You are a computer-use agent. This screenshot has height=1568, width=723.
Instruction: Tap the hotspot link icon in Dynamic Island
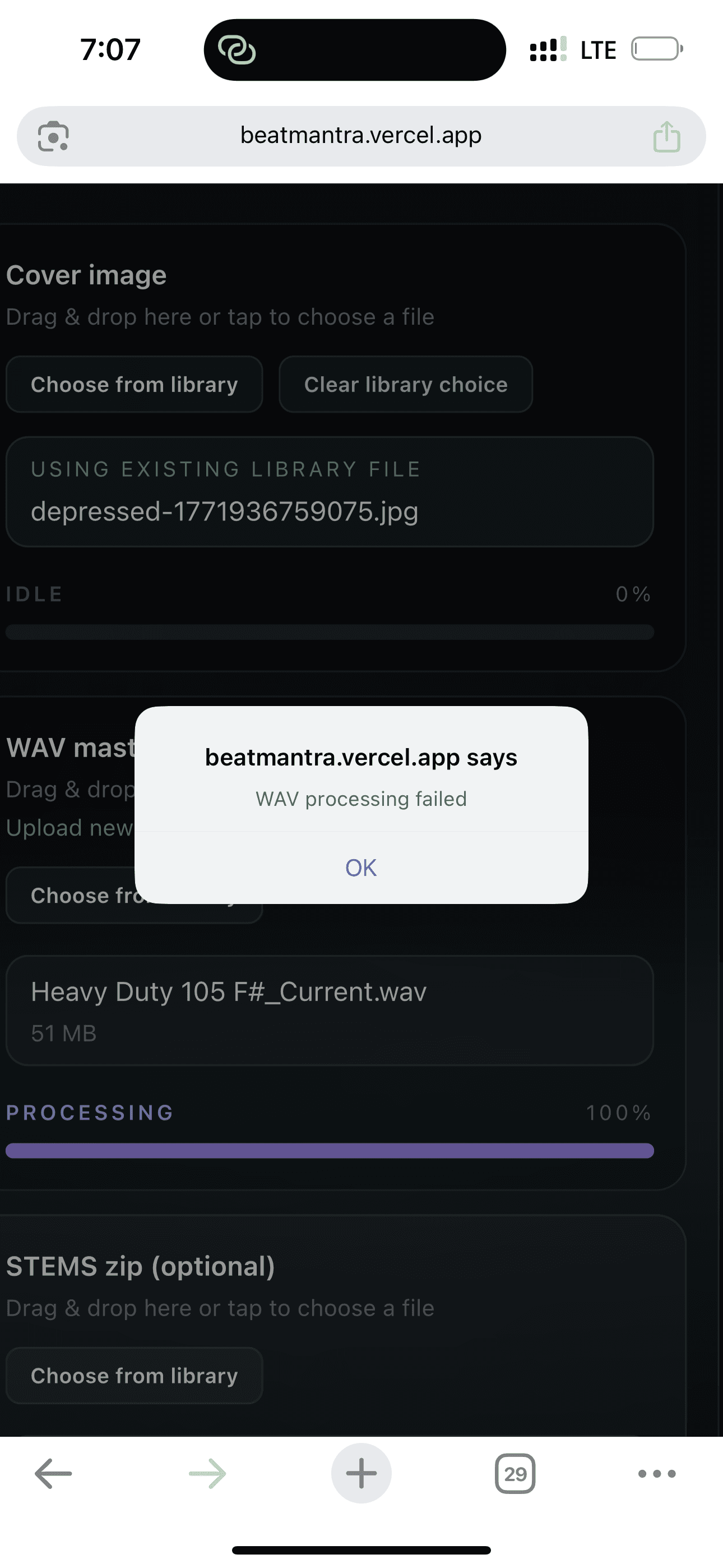[x=237, y=50]
